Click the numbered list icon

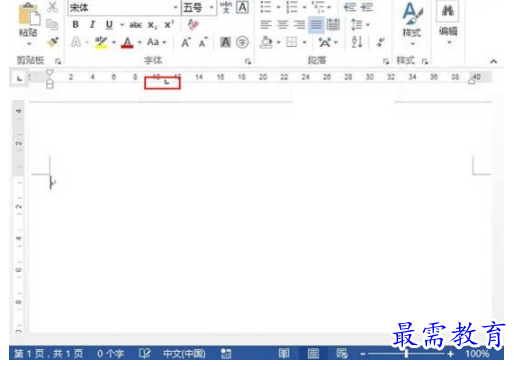click(292, 7)
